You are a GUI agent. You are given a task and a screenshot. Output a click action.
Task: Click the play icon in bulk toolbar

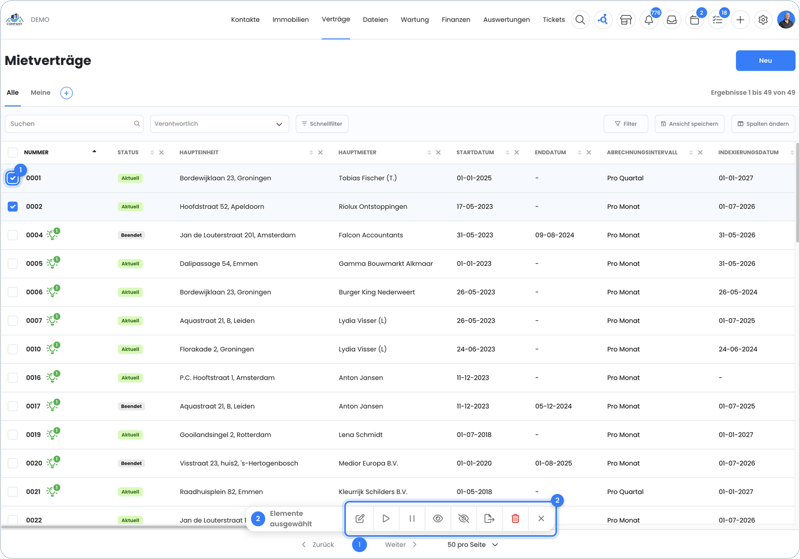coord(386,519)
